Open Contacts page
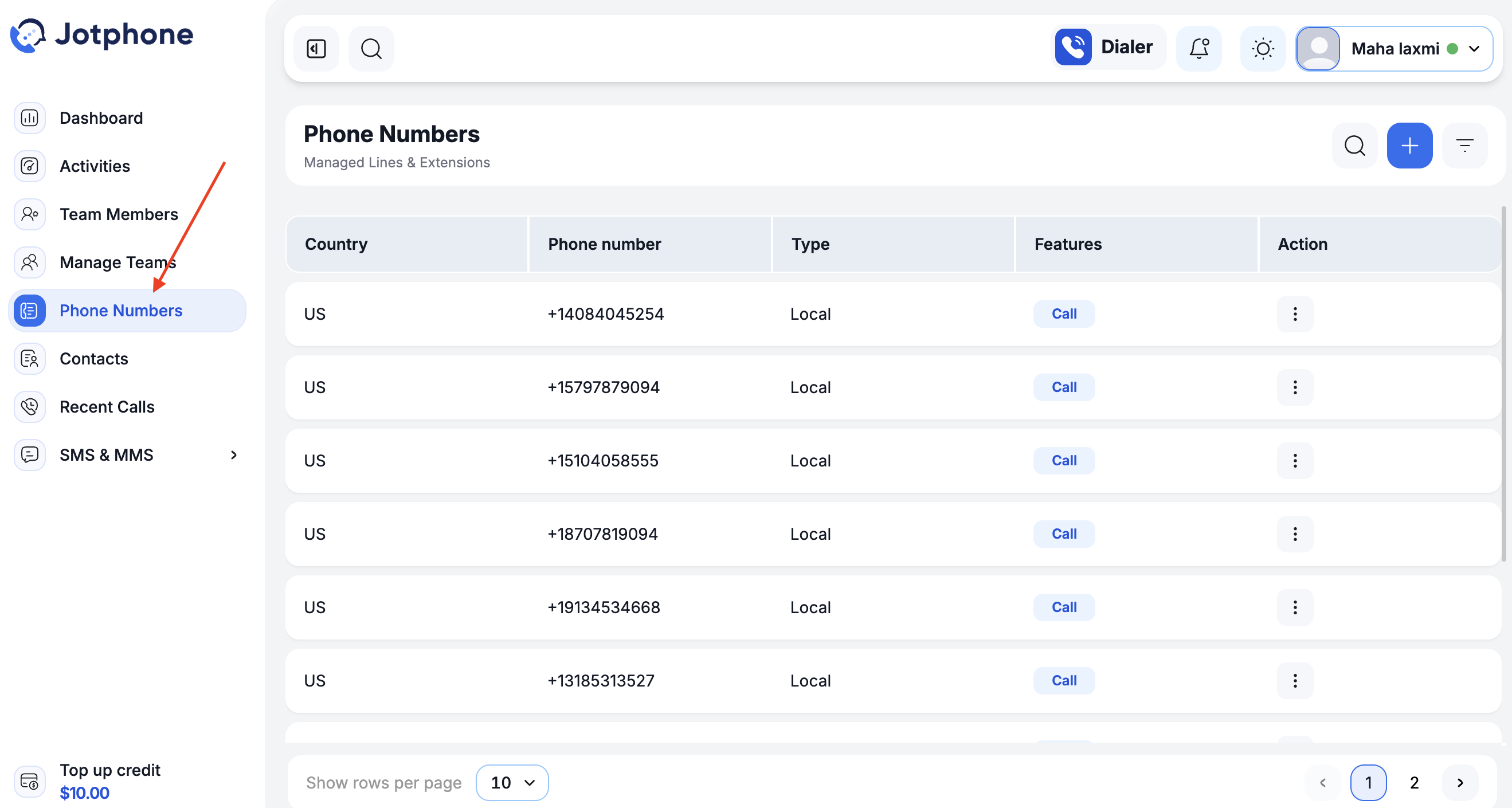 pos(127,359)
